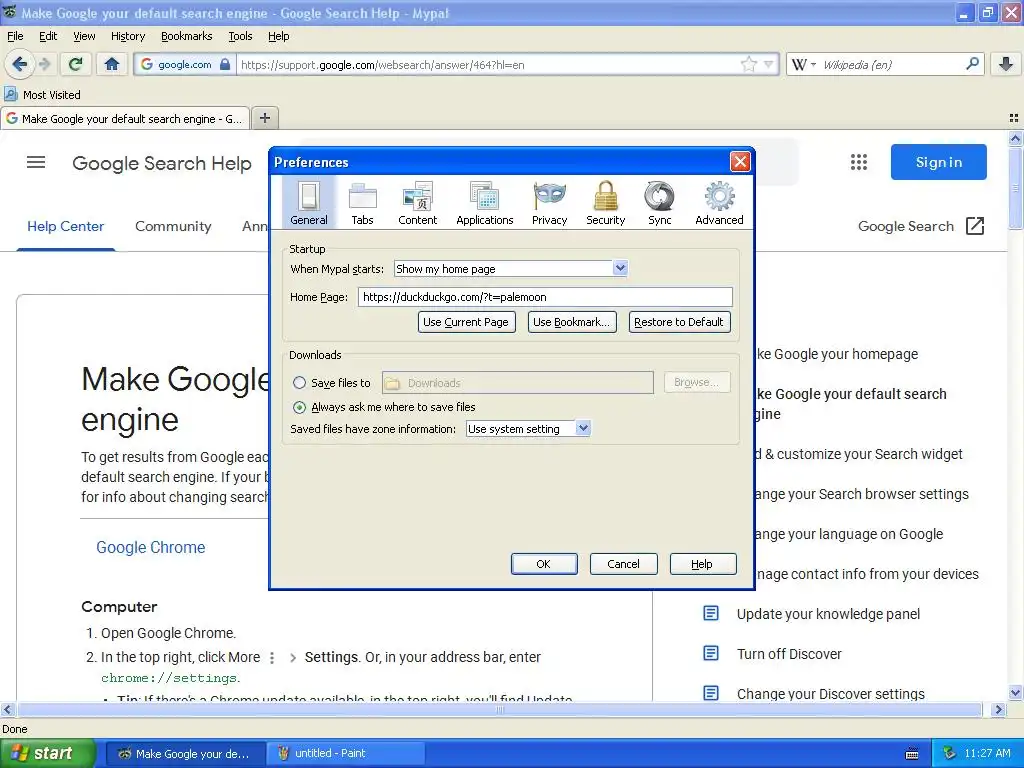The height and width of the screenshot is (768, 1024).
Task: Click the search magnifier icon
Action: 972,64
